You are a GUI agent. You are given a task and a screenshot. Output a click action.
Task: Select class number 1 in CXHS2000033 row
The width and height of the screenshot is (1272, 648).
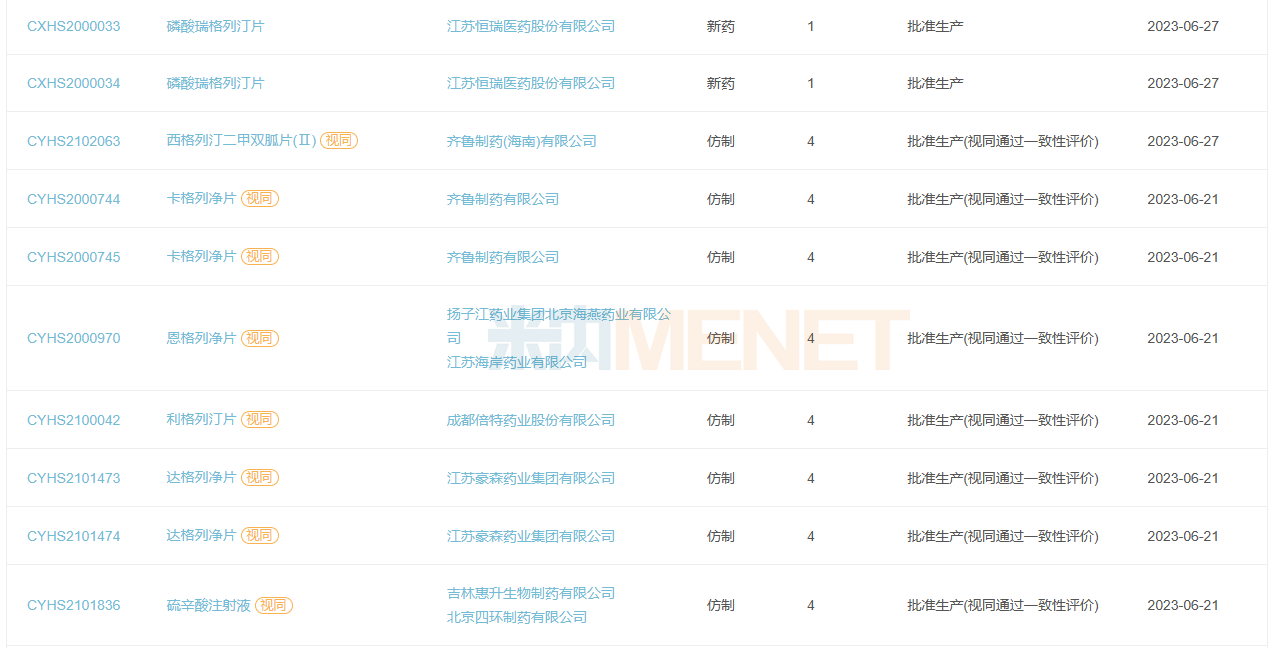[x=811, y=26]
